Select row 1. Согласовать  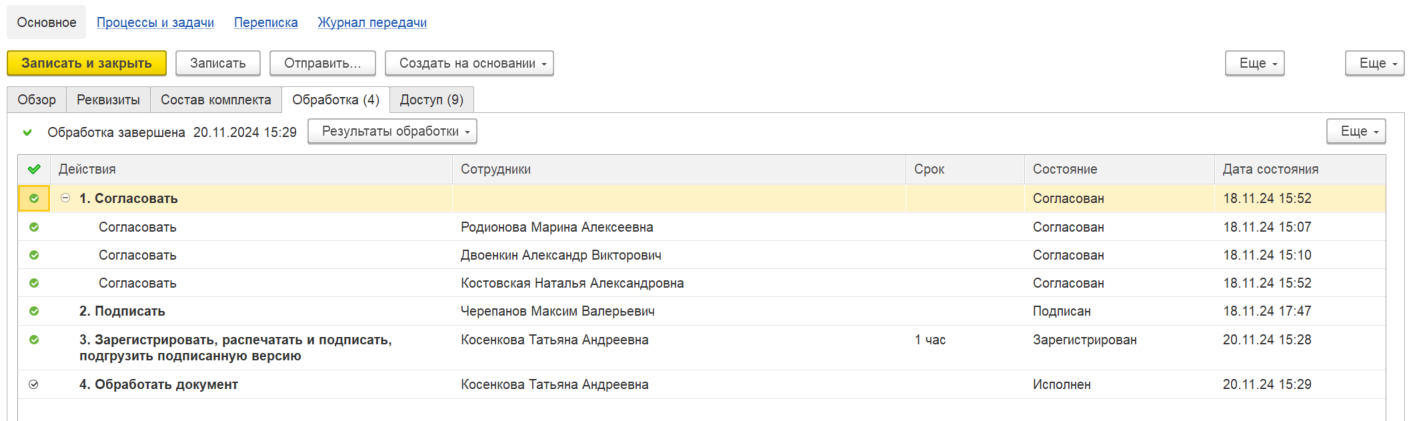[x=702, y=198]
